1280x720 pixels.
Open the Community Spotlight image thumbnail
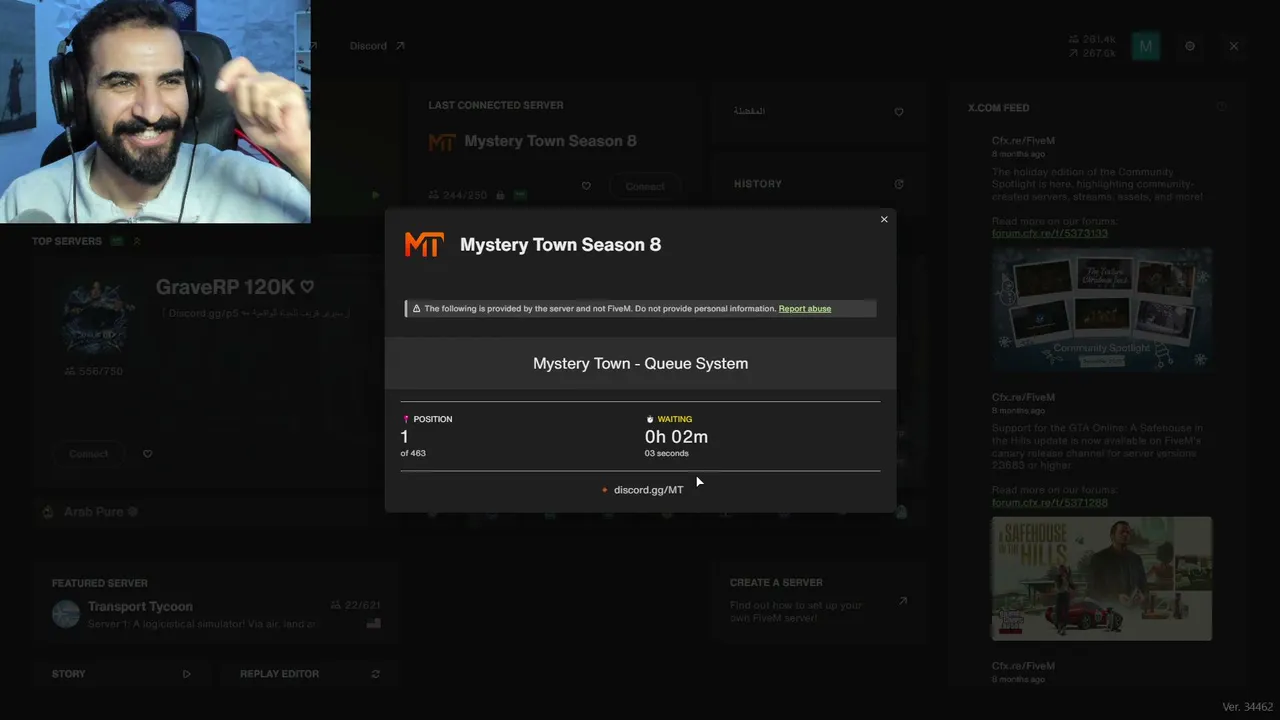pos(1102,310)
